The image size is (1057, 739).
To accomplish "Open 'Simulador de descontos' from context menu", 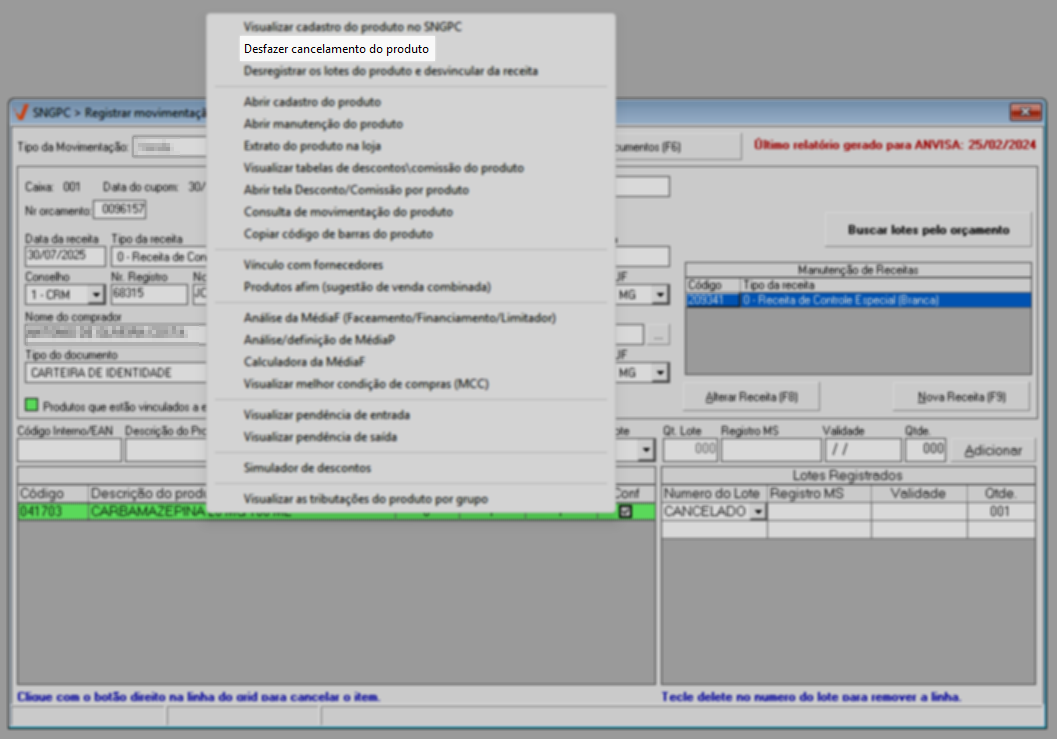I will [307, 468].
